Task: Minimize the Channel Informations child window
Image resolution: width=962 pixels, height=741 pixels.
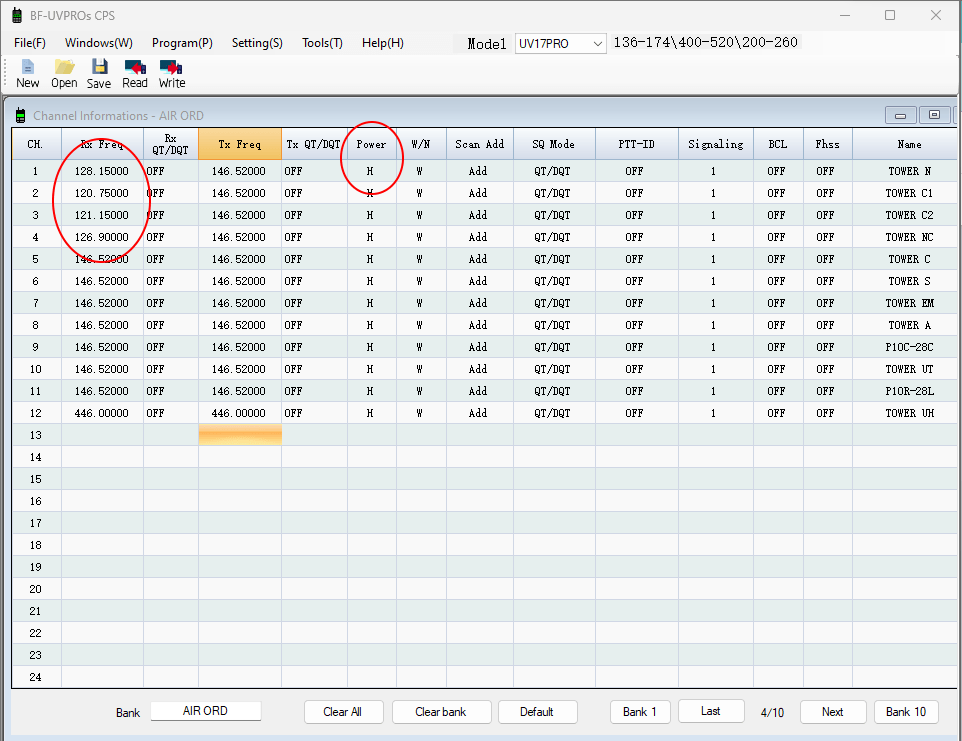Action: point(901,115)
